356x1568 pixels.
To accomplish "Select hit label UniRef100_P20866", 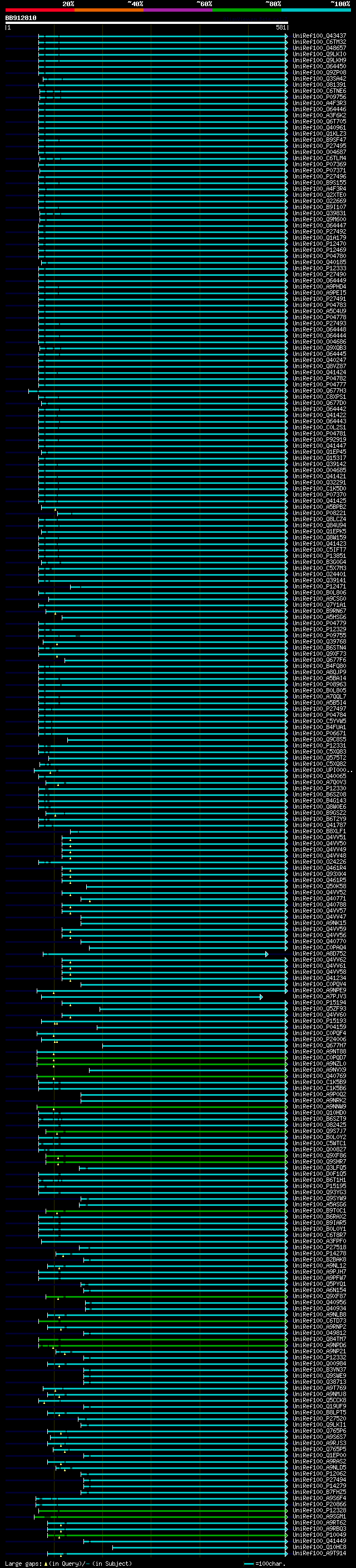I will pos(319,1505).
